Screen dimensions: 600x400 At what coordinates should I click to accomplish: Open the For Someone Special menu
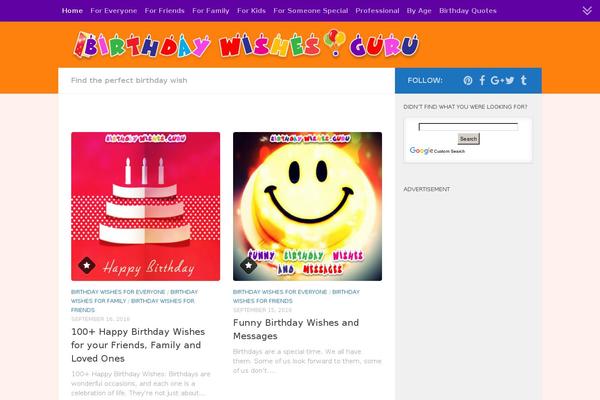pos(311,11)
